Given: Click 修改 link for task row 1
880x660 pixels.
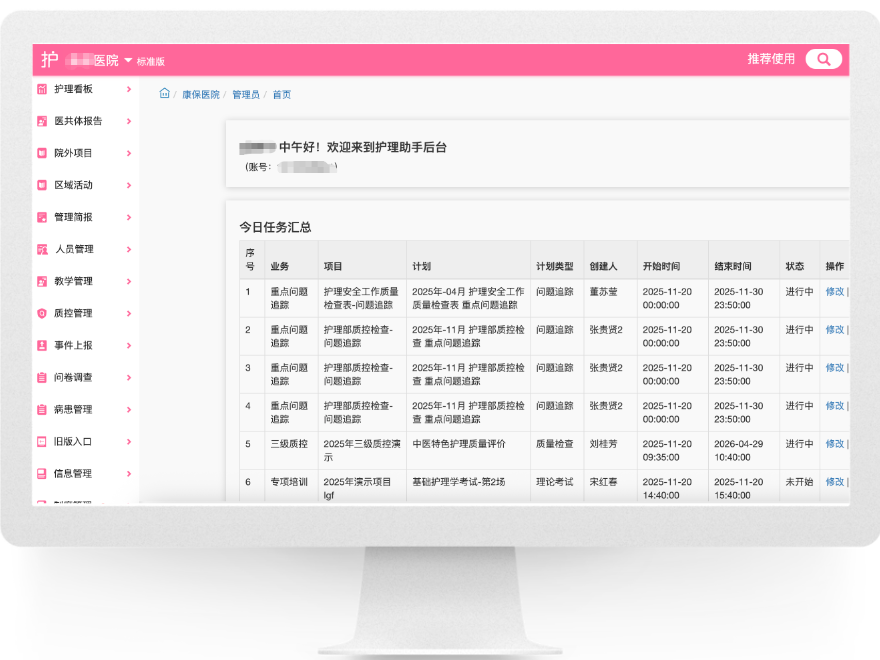Looking at the screenshot, I should [x=834, y=292].
